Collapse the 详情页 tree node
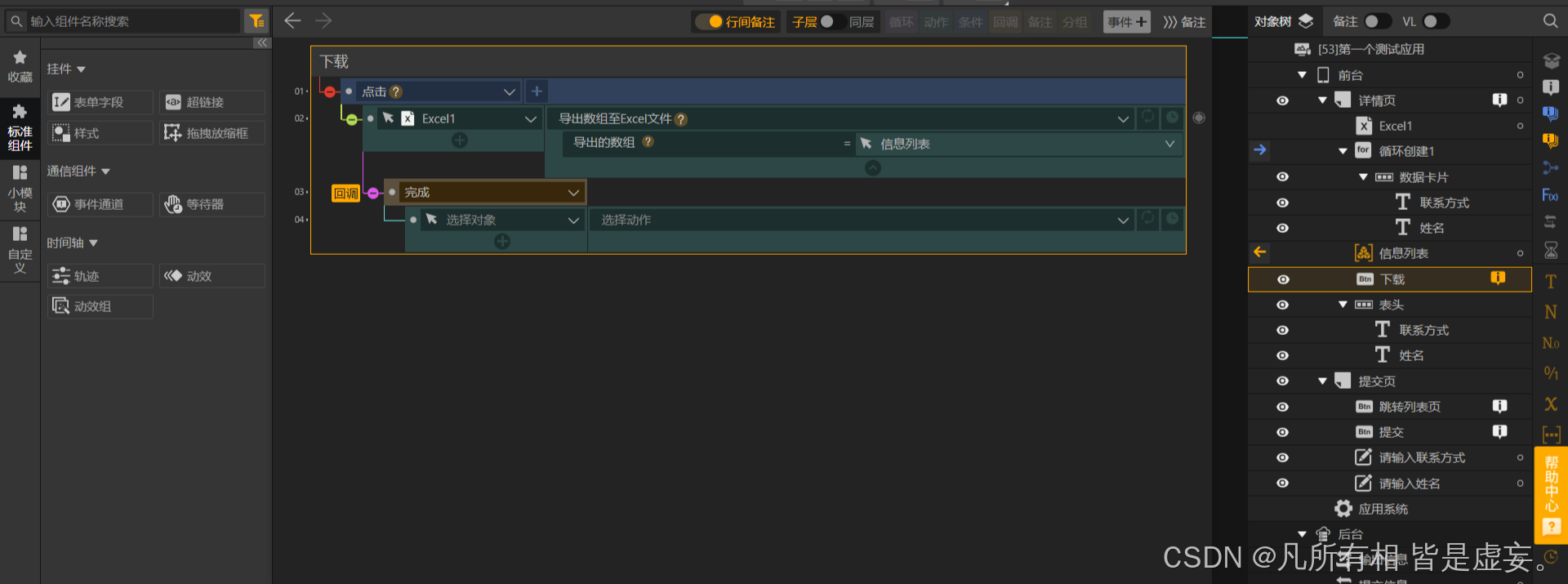 [1323, 100]
